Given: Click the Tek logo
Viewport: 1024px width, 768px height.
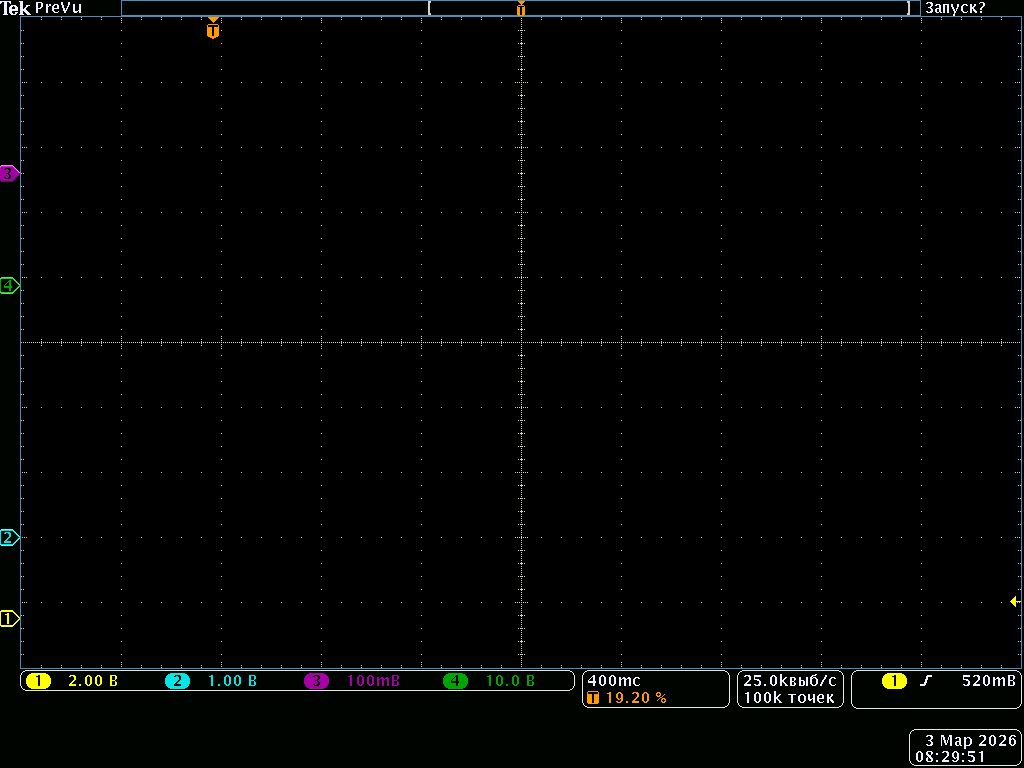Looking at the screenshot, I should (x=15, y=8).
